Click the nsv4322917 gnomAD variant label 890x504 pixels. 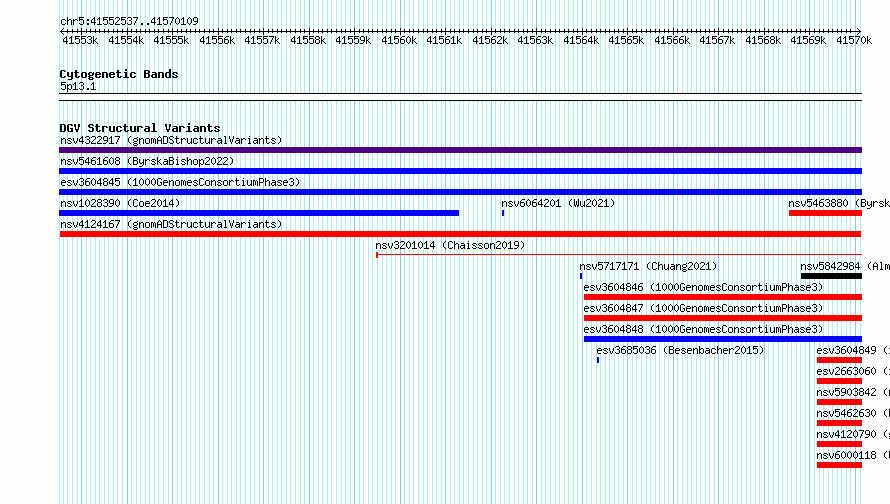point(171,140)
